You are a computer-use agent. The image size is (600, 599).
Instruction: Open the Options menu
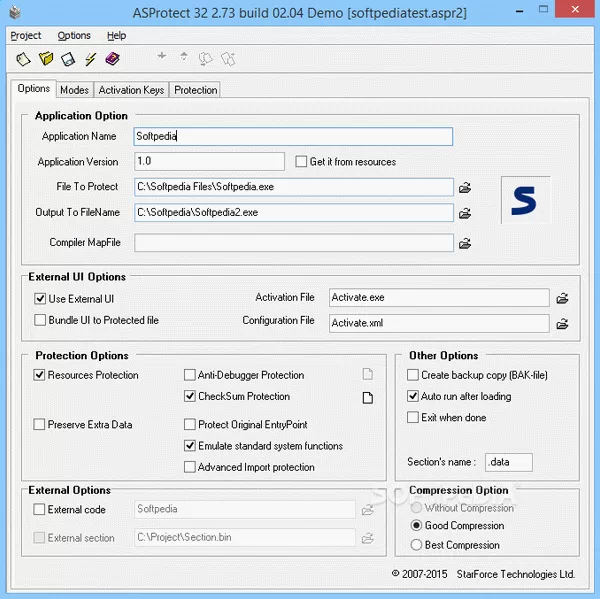click(74, 36)
